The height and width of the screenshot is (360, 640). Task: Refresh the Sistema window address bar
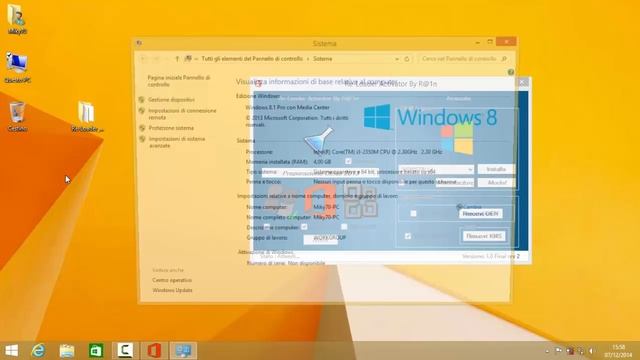coord(407,59)
